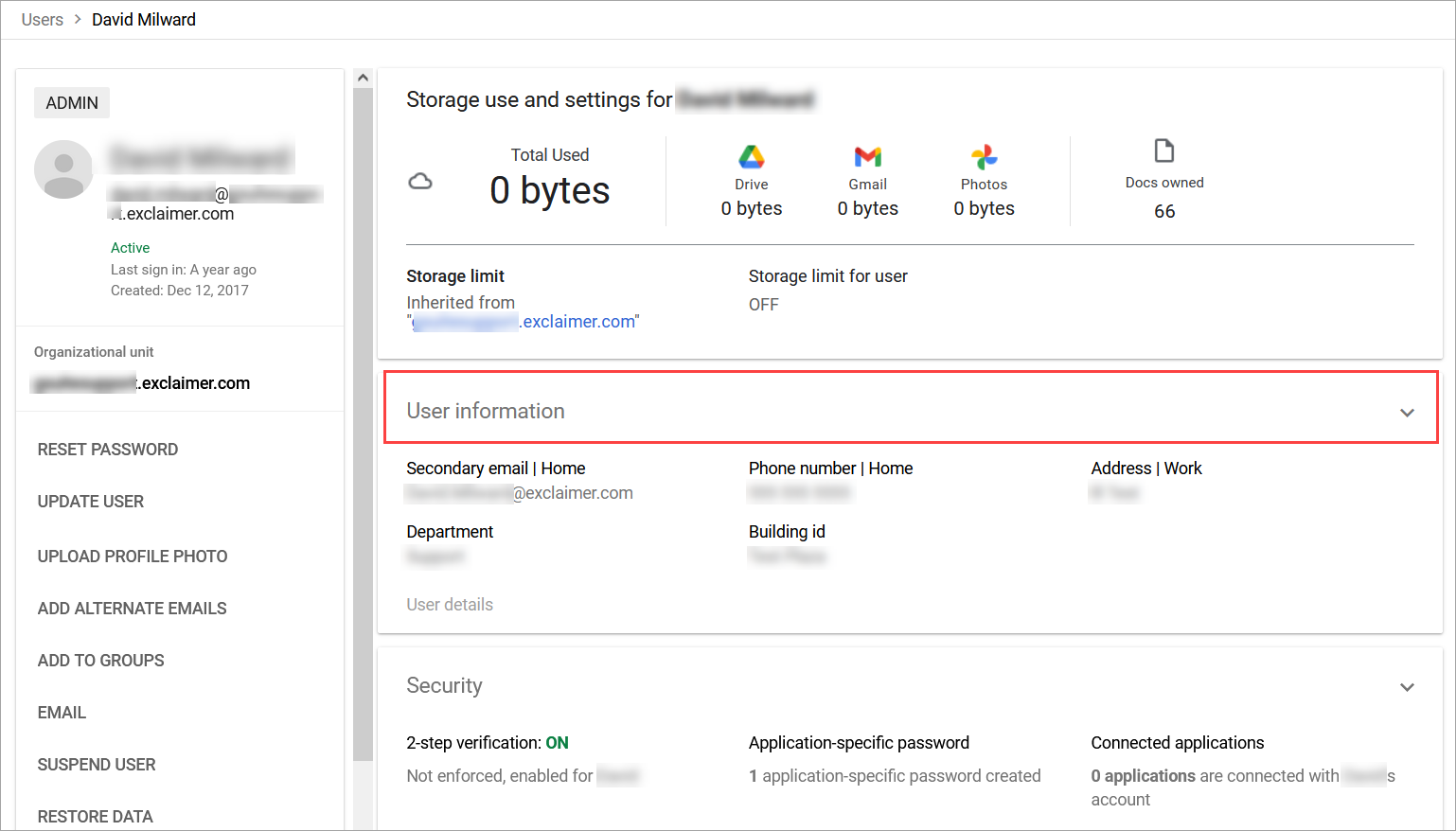
Task: Click the user profile avatar
Action: [x=63, y=169]
